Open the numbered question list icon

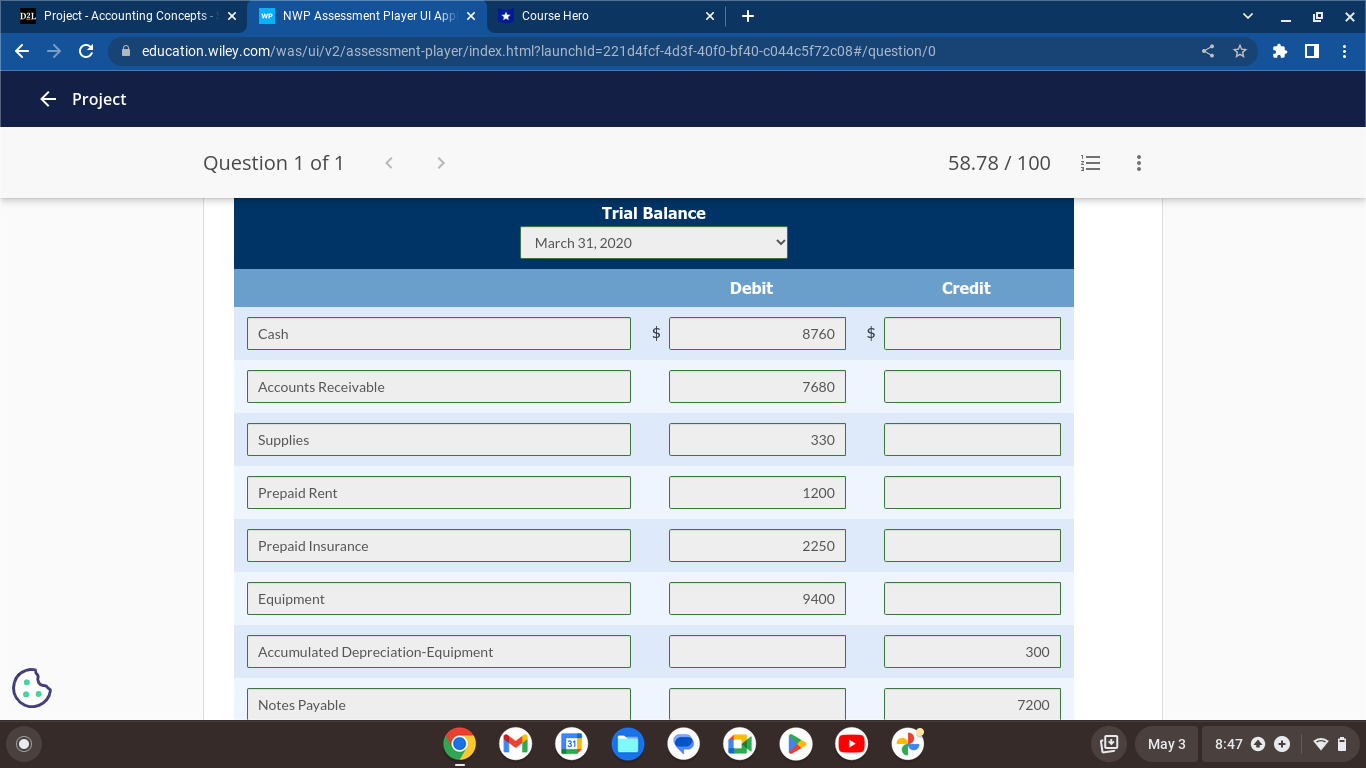[1090, 163]
